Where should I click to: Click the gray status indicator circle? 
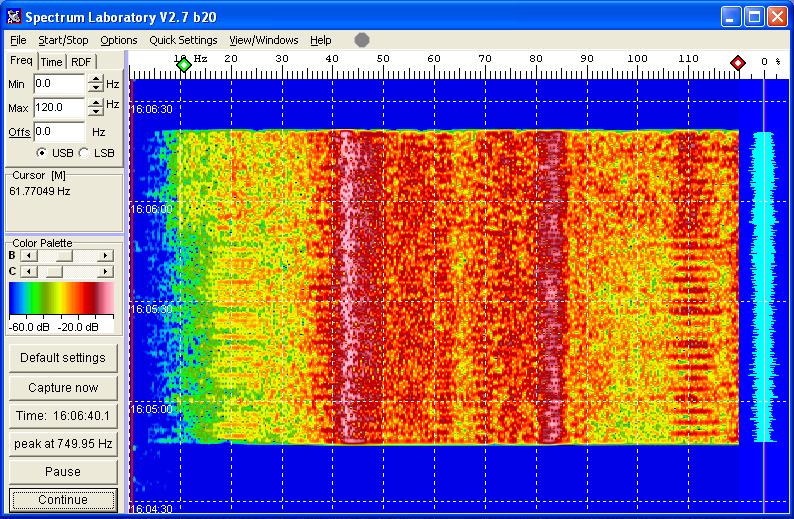[x=362, y=40]
